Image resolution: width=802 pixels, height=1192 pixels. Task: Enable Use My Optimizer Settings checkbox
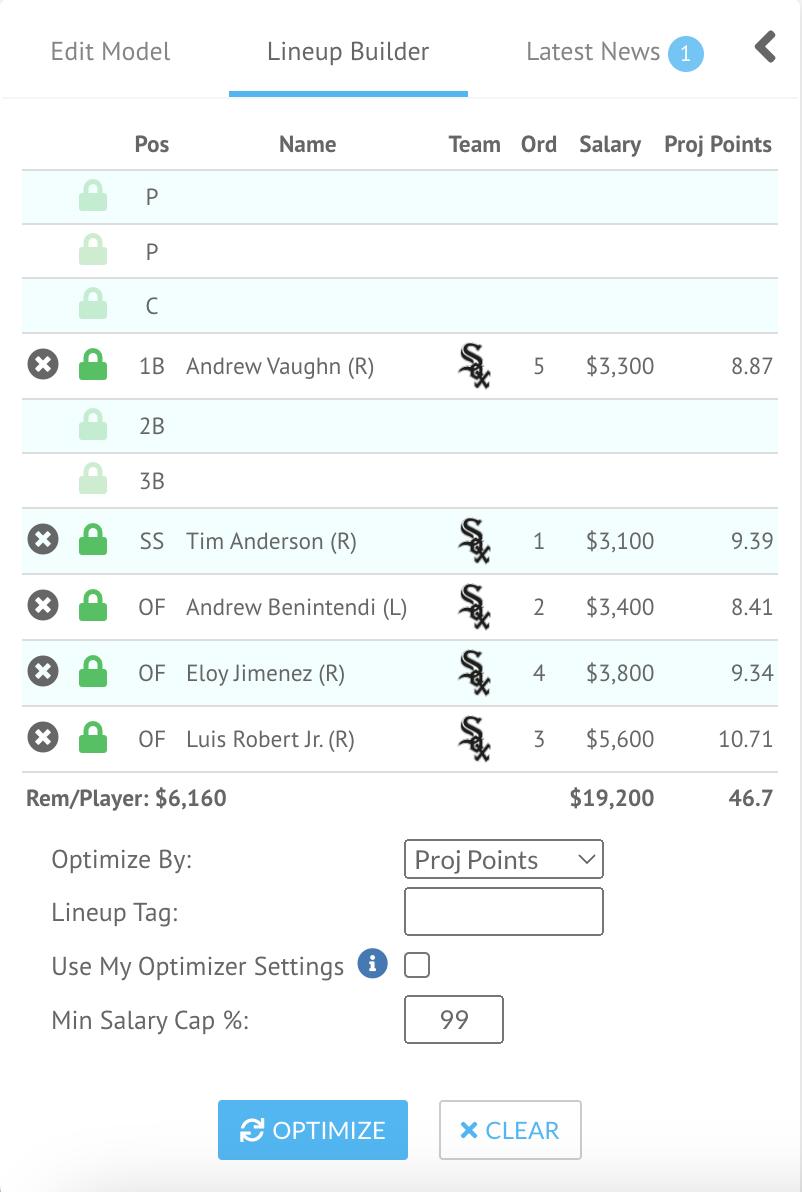tap(417, 966)
